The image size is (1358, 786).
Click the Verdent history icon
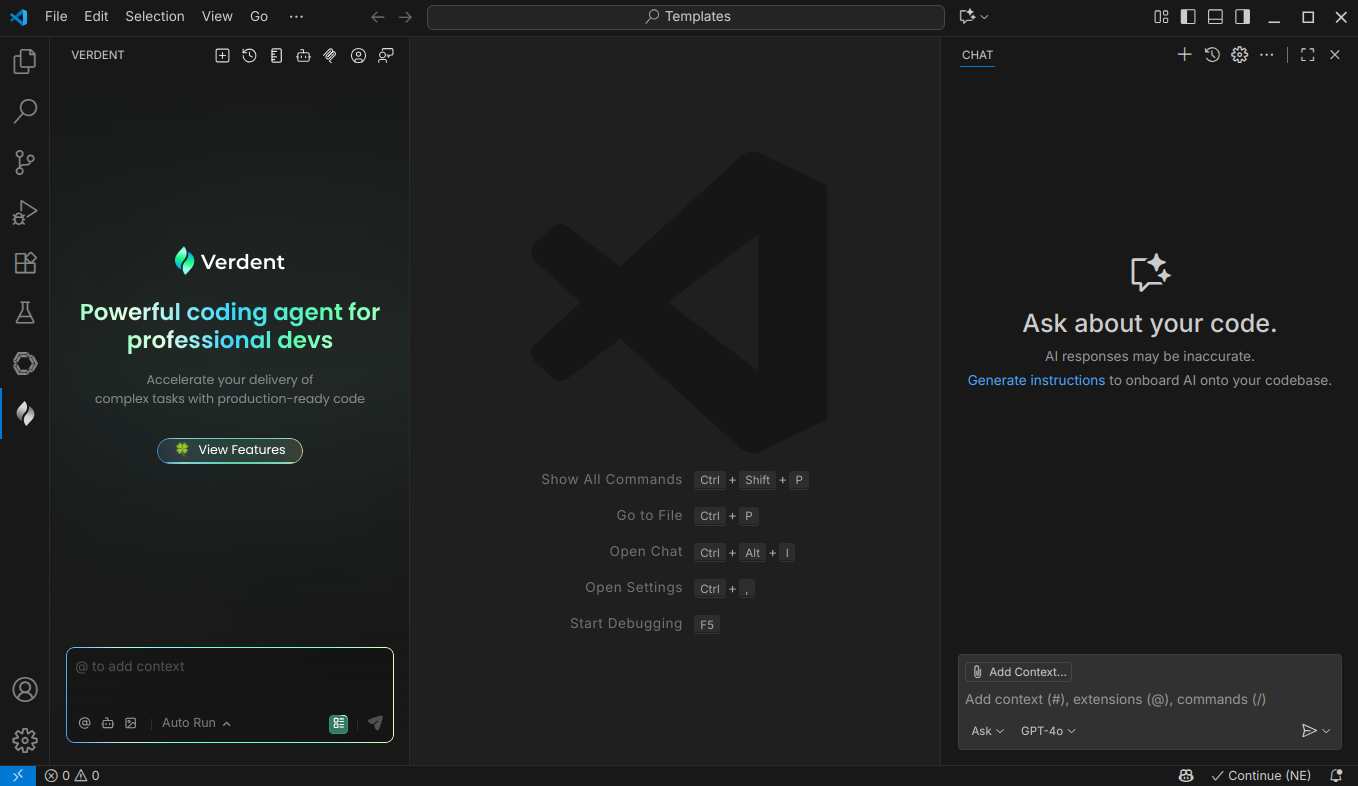(x=249, y=56)
